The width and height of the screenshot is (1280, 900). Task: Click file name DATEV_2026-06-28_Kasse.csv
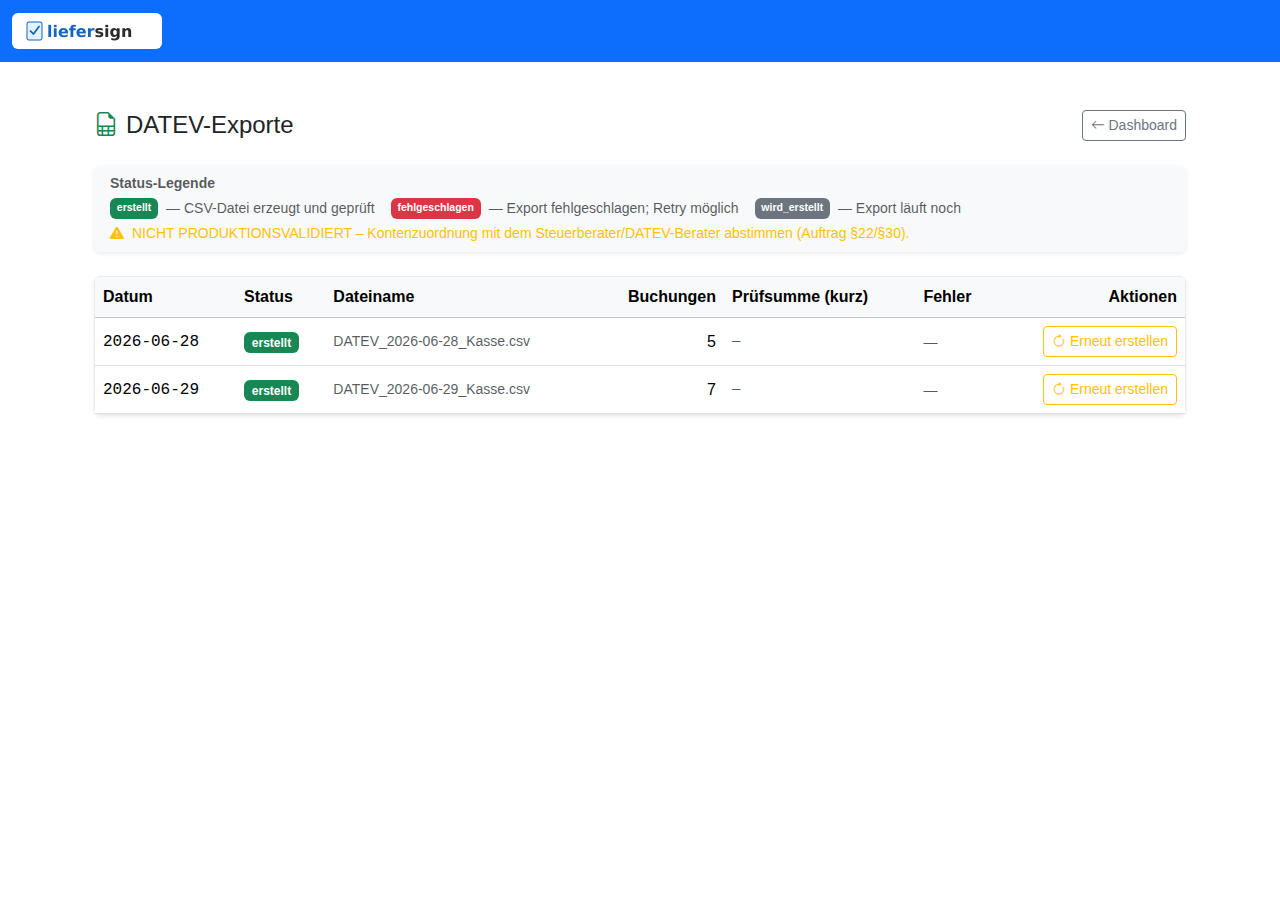pyautogui.click(x=432, y=341)
